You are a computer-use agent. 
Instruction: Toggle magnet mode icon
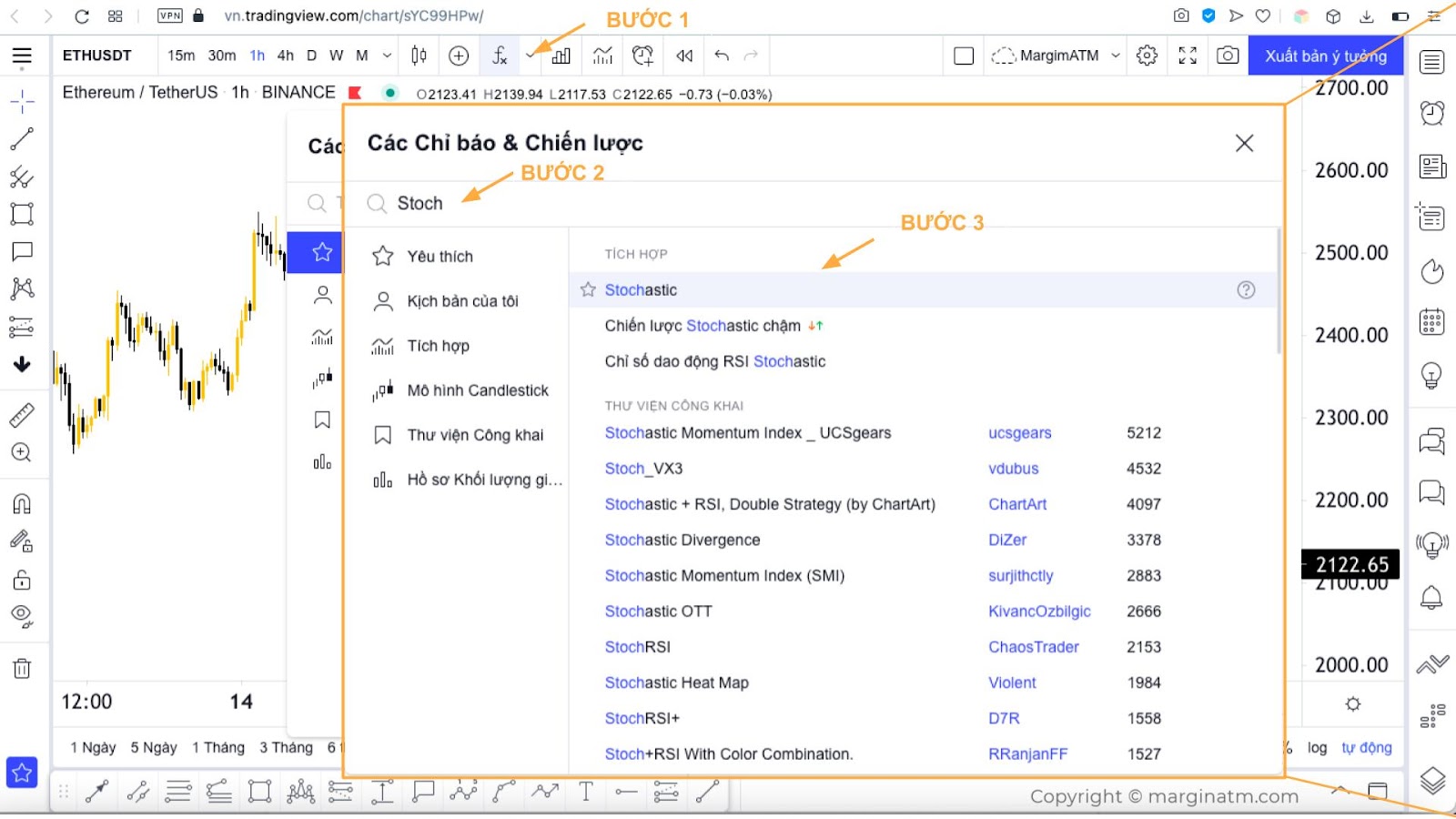point(22,503)
